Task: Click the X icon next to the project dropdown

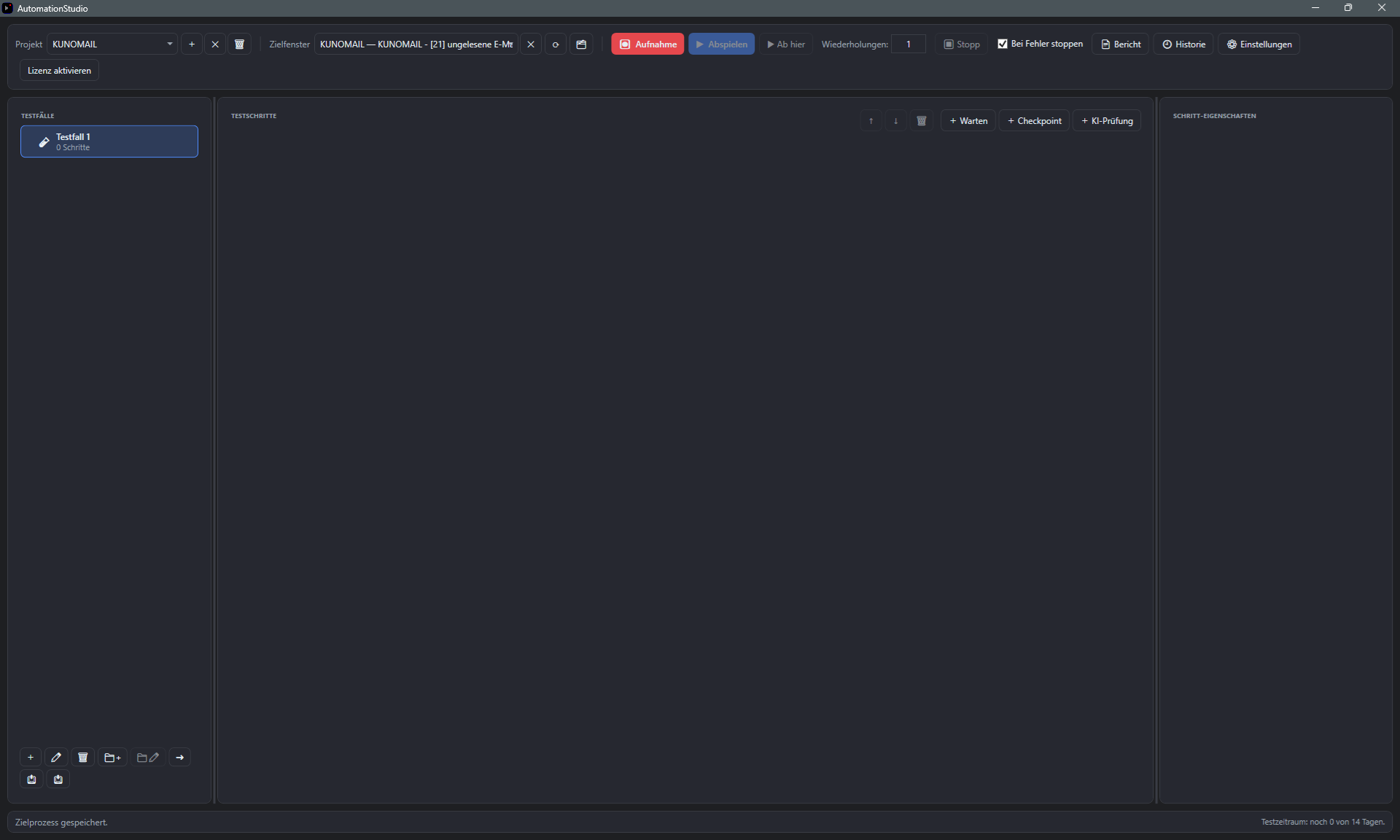Action: click(x=215, y=44)
